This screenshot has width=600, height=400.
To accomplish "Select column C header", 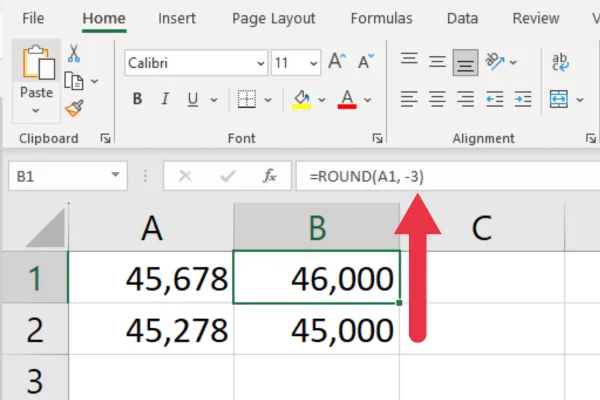I will (x=481, y=227).
